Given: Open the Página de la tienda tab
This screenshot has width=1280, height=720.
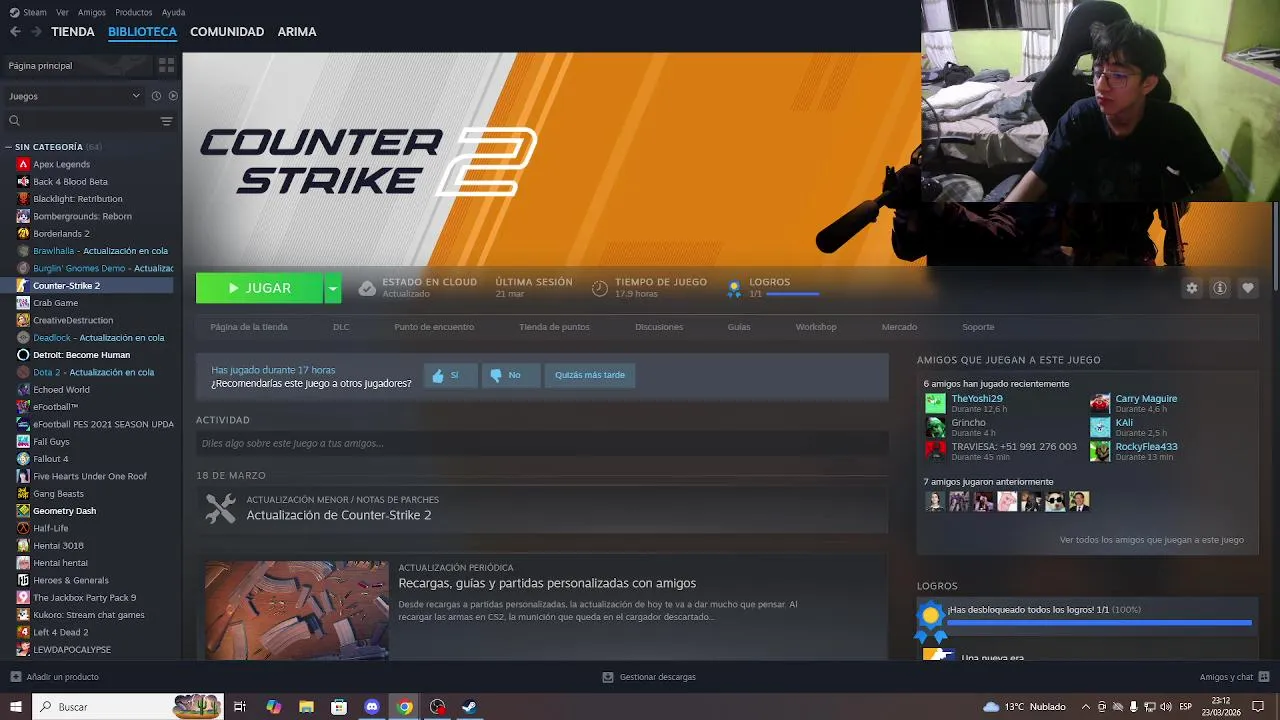Looking at the screenshot, I should click(x=249, y=327).
